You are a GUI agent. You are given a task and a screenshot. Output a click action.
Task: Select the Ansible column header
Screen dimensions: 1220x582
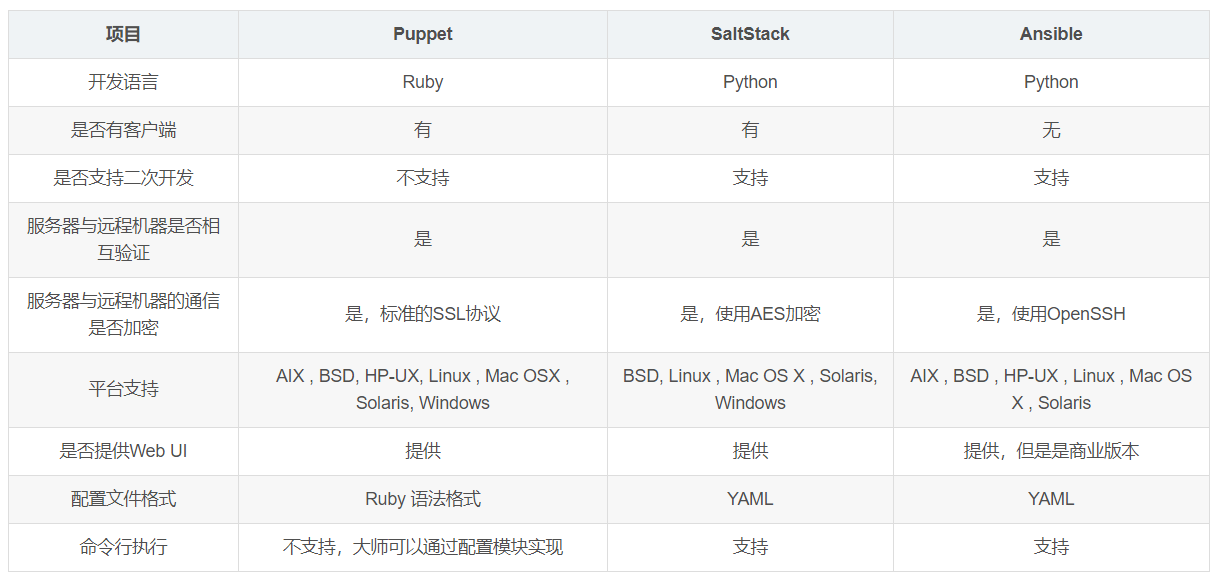(1051, 34)
